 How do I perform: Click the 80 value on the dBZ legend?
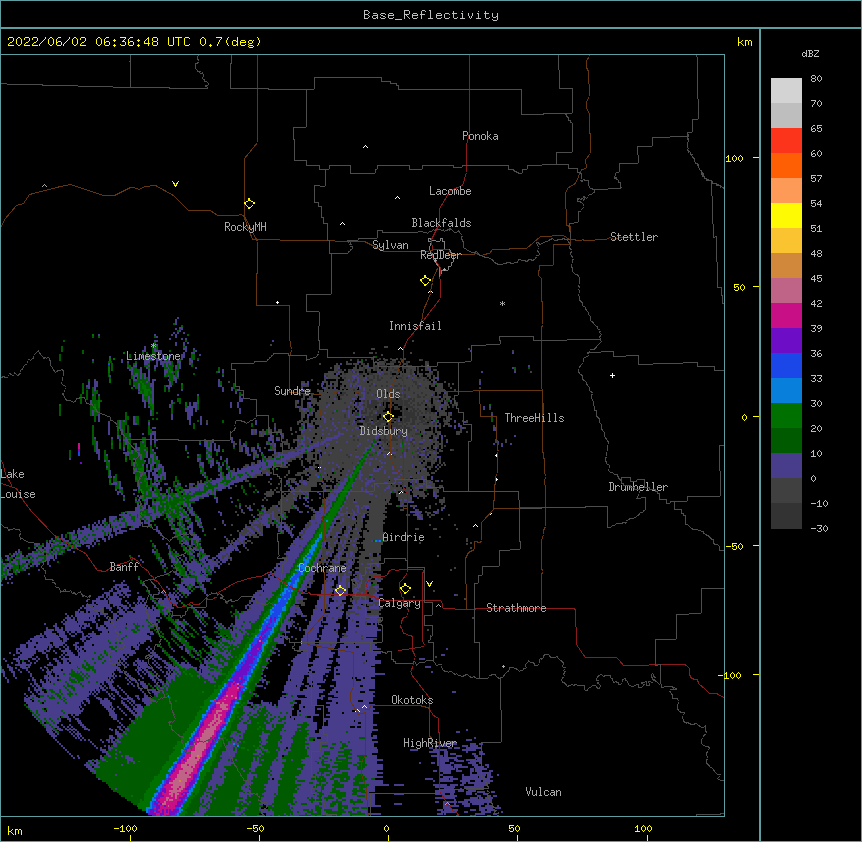click(816, 79)
